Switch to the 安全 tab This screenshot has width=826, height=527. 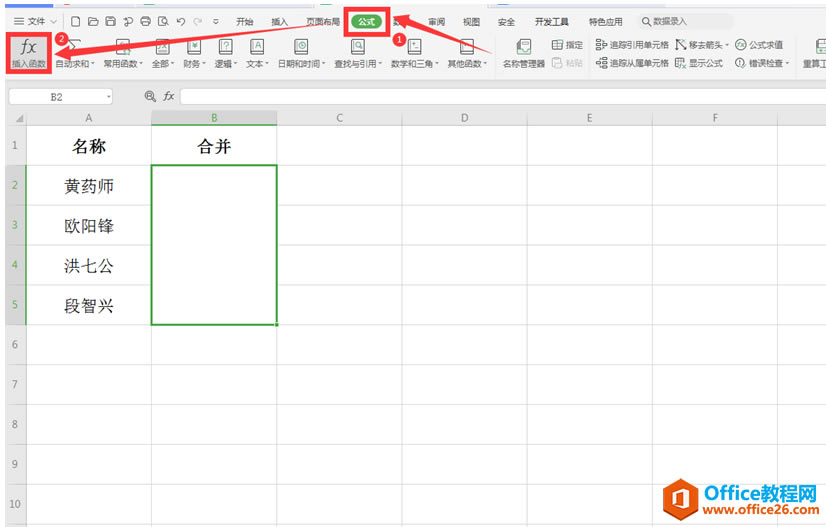(x=506, y=22)
